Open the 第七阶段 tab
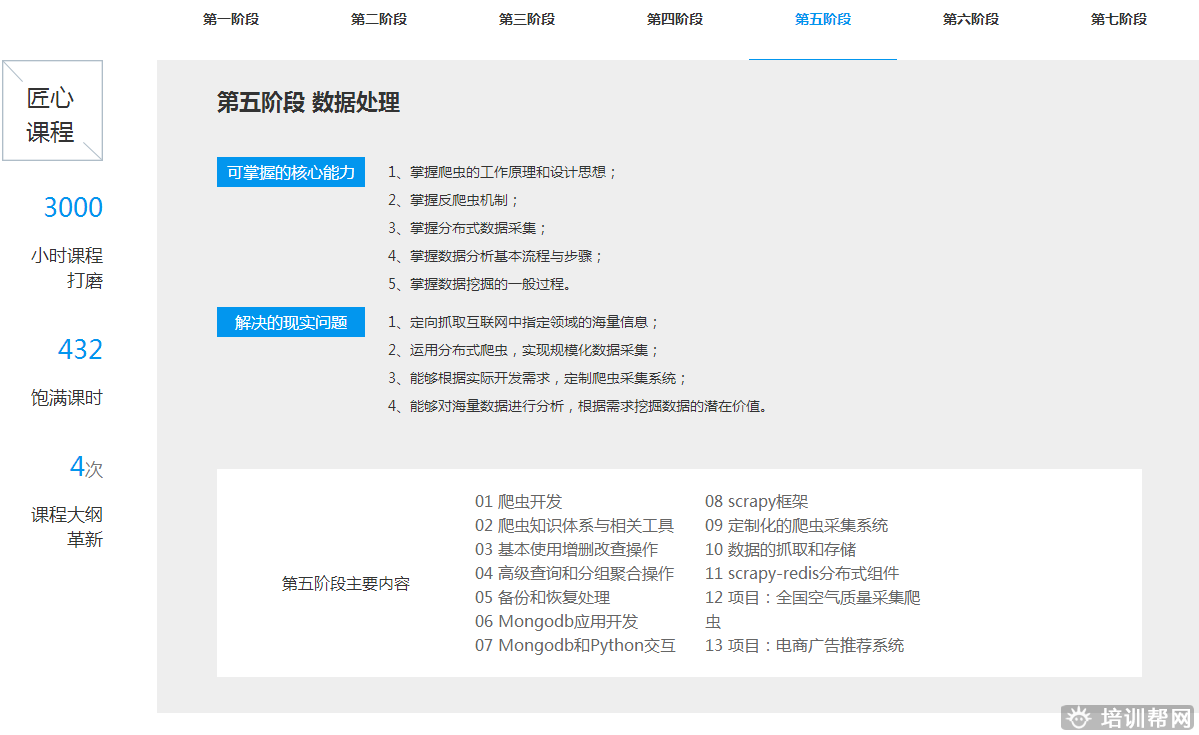 (x=1119, y=19)
